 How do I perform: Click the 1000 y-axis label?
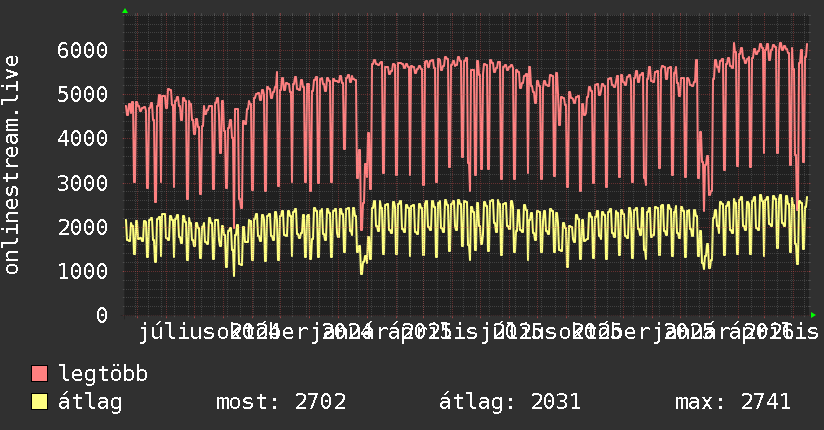click(x=83, y=271)
